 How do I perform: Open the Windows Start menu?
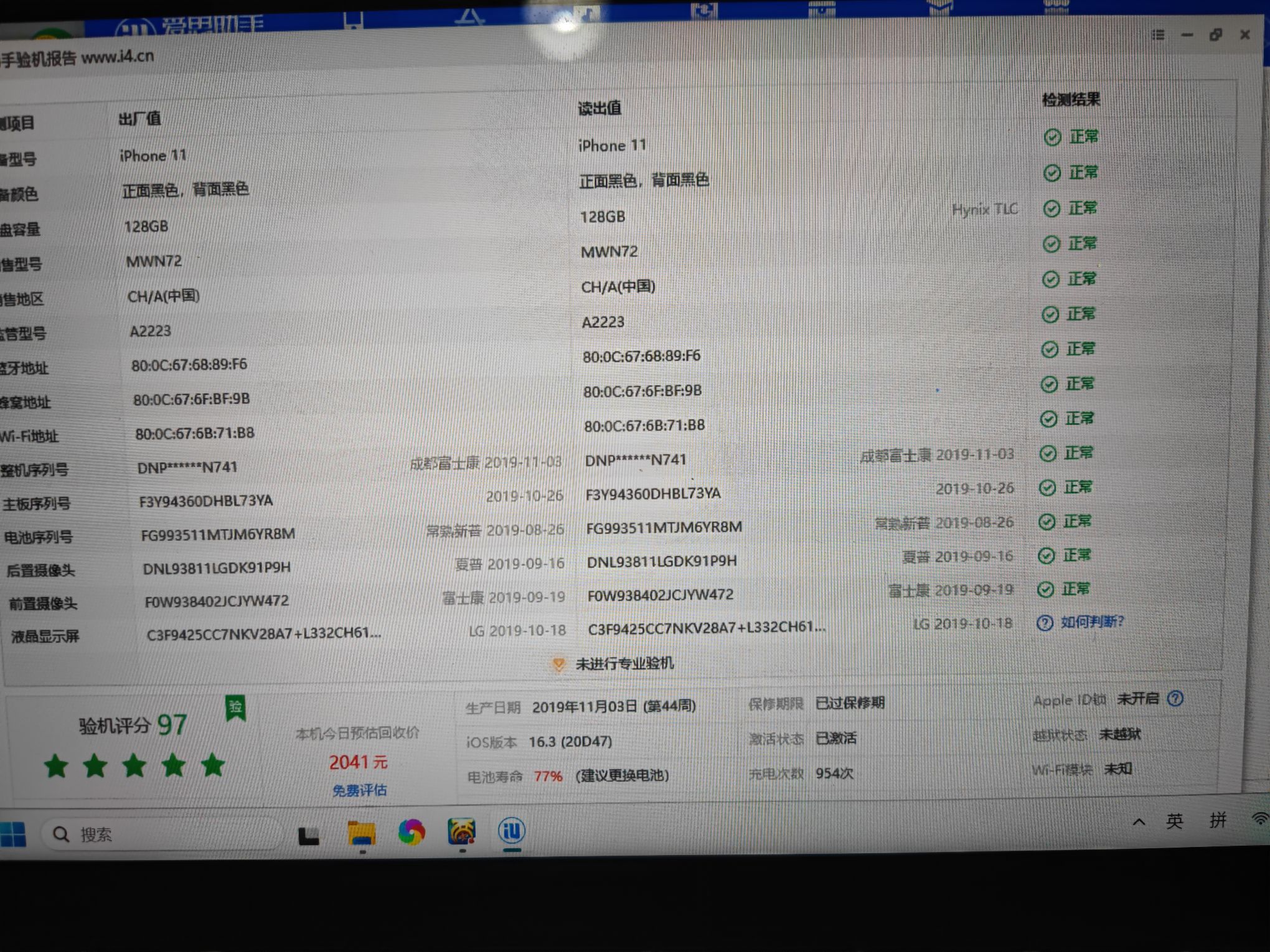(13, 834)
